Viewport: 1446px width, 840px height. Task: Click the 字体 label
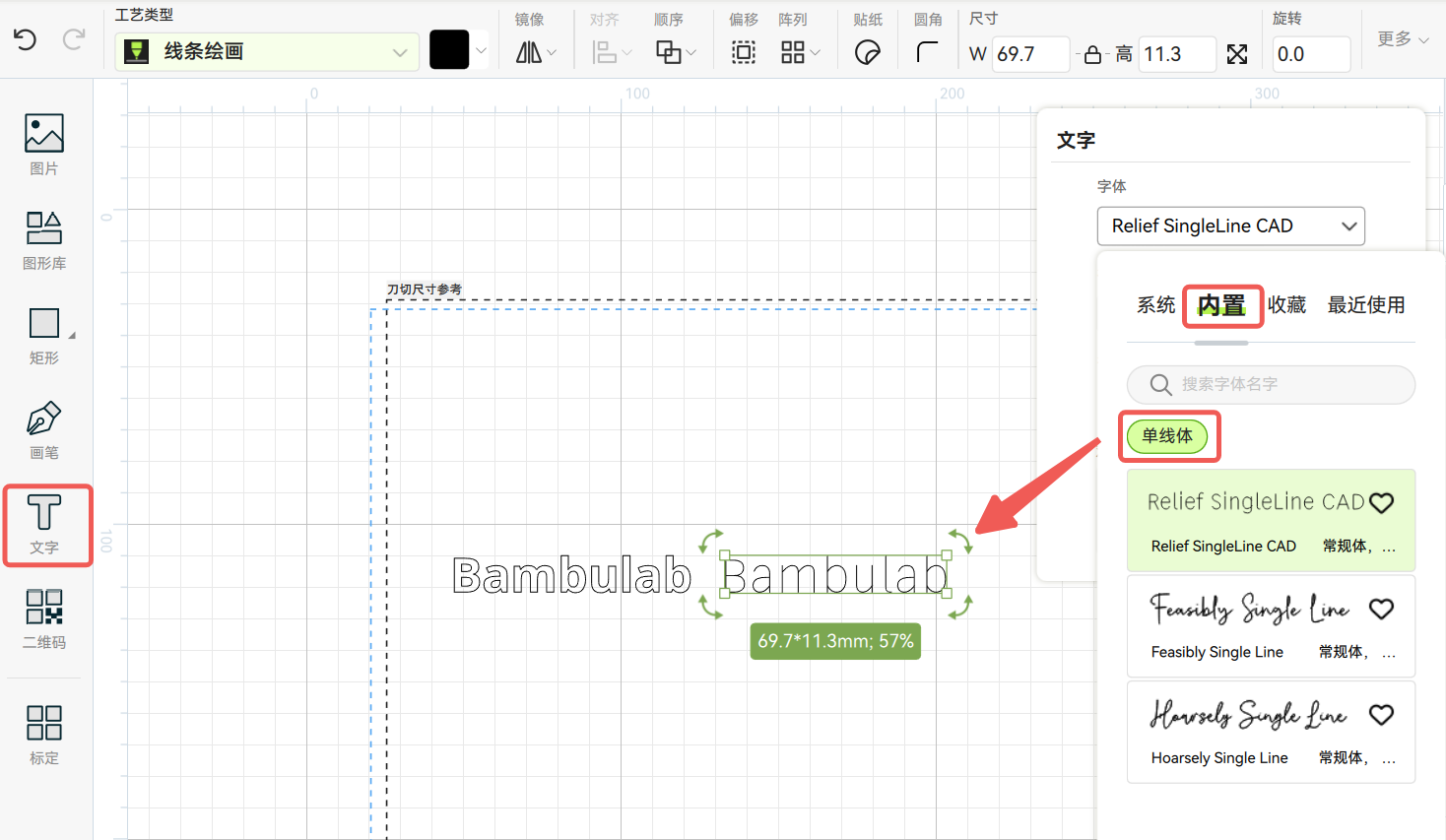click(x=1111, y=186)
